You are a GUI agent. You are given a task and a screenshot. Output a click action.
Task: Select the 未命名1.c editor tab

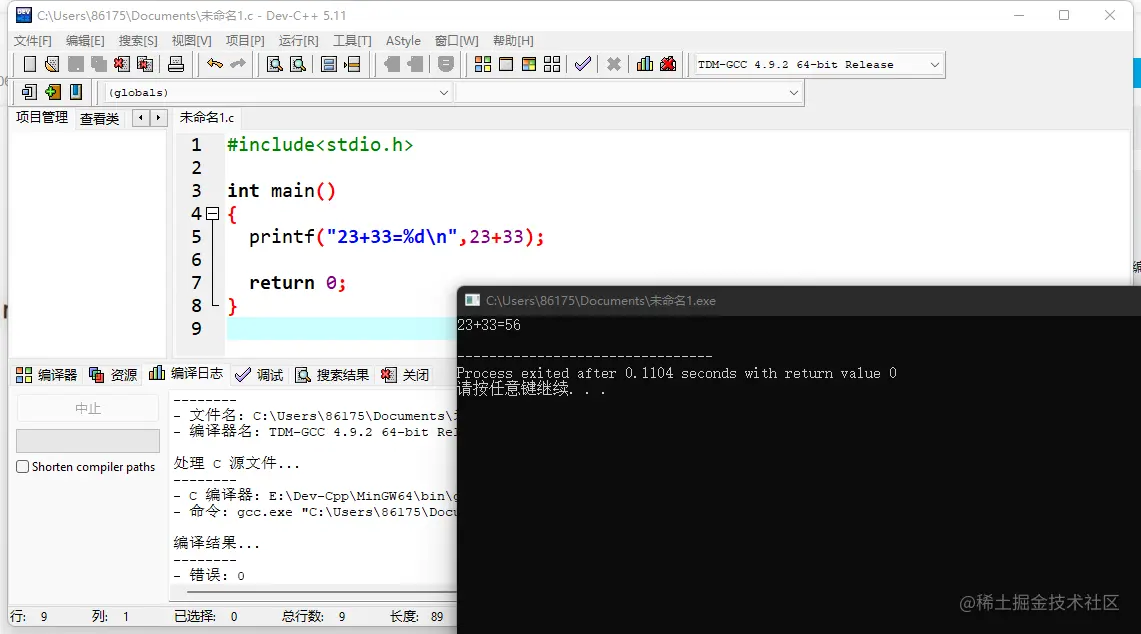[207, 117]
